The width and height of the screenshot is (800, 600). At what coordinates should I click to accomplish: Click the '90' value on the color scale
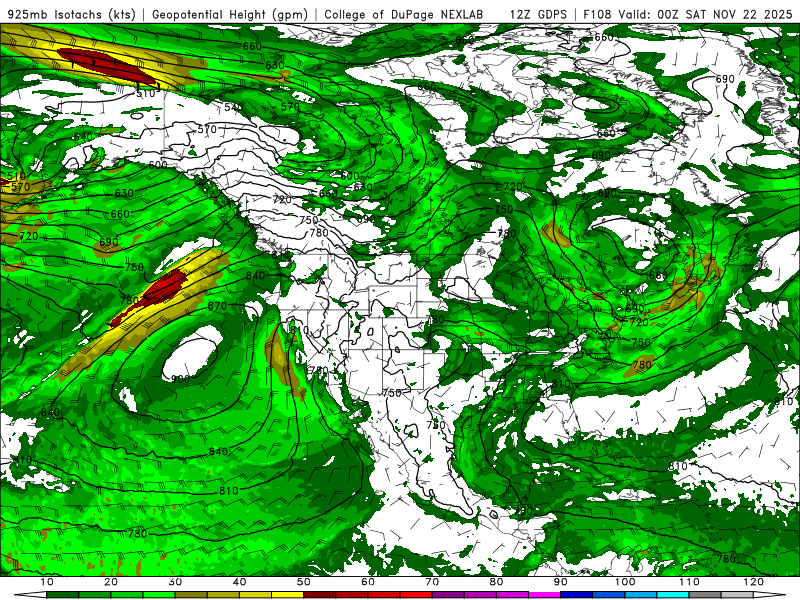click(x=560, y=582)
